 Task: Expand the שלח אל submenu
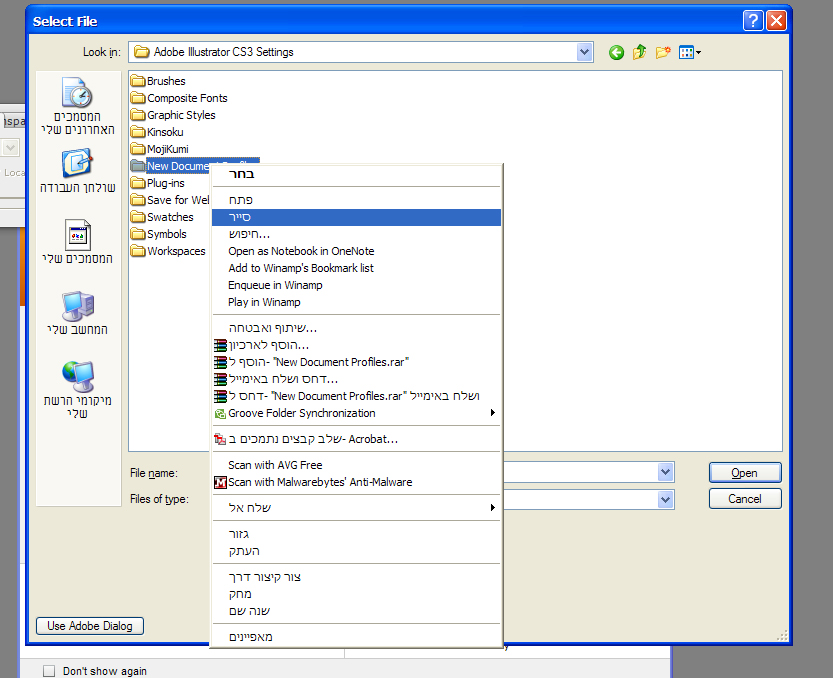point(493,507)
